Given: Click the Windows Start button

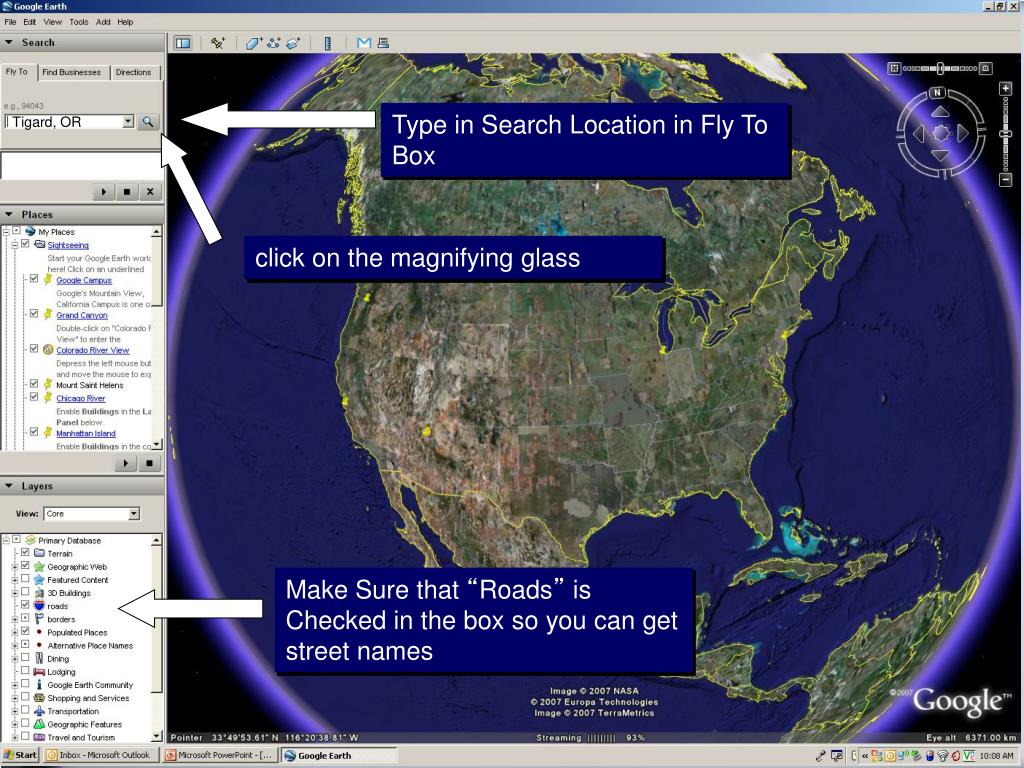Looking at the screenshot, I should click(20, 755).
